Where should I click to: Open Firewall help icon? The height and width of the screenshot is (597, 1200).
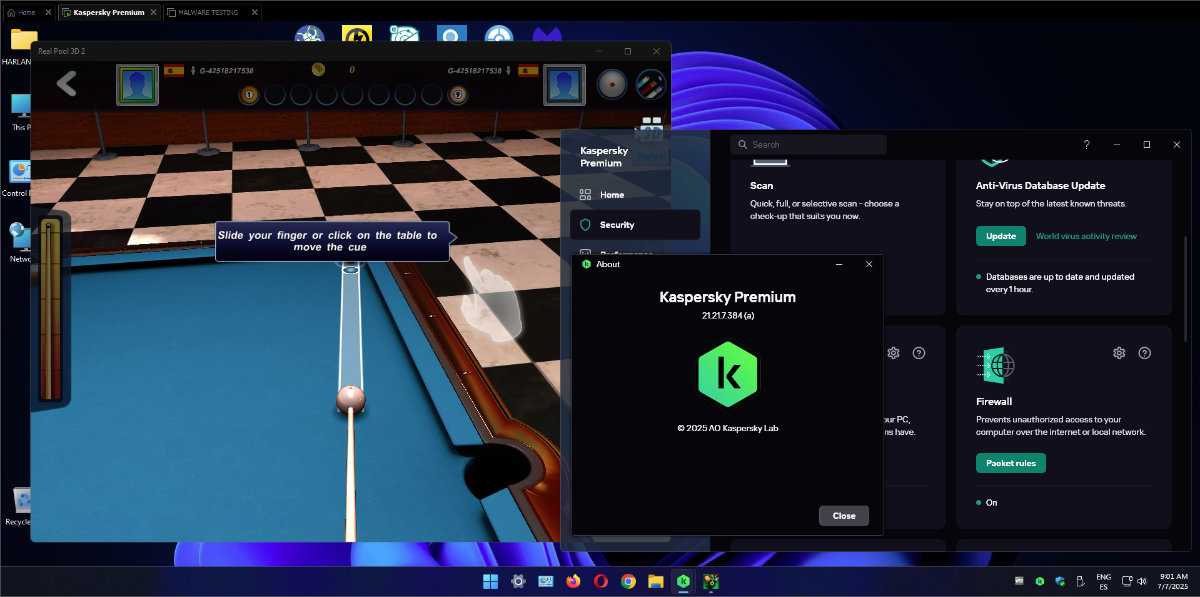click(x=1145, y=353)
